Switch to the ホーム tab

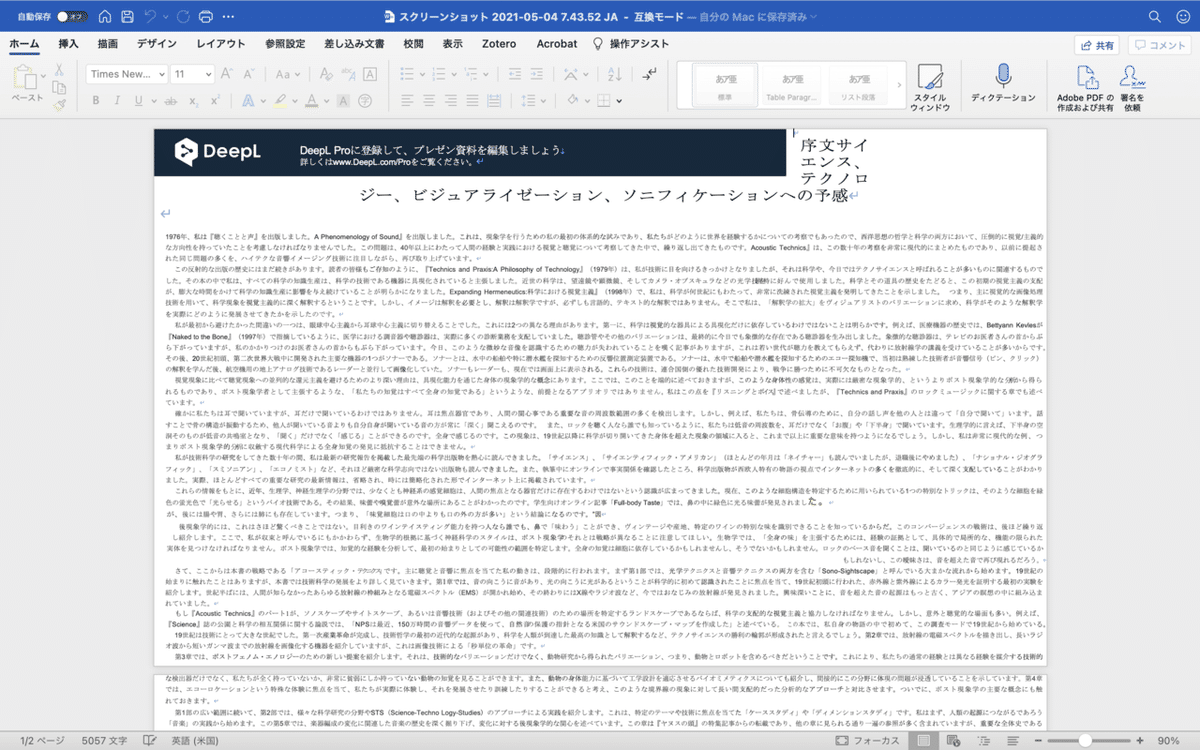click(x=25, y=44)
